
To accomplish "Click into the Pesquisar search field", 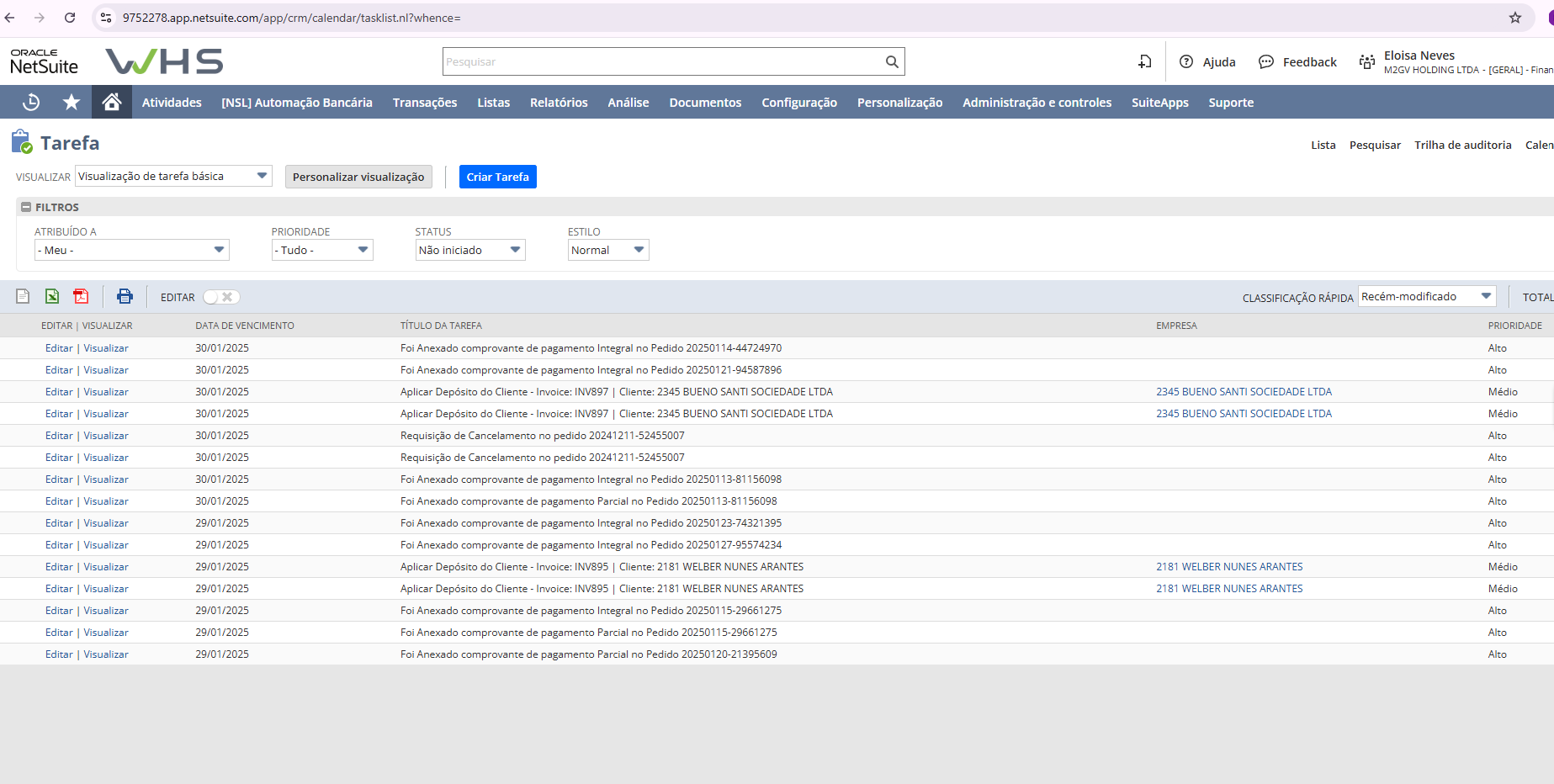I will (x=660, y=61).
